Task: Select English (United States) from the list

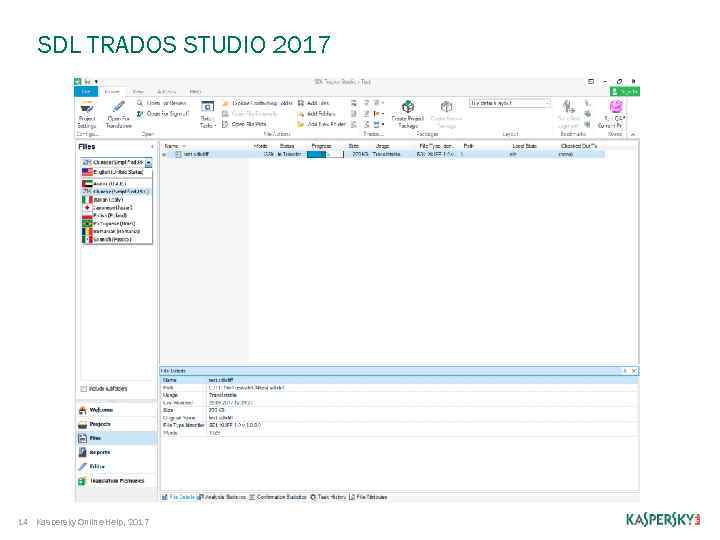Action: 117,172
